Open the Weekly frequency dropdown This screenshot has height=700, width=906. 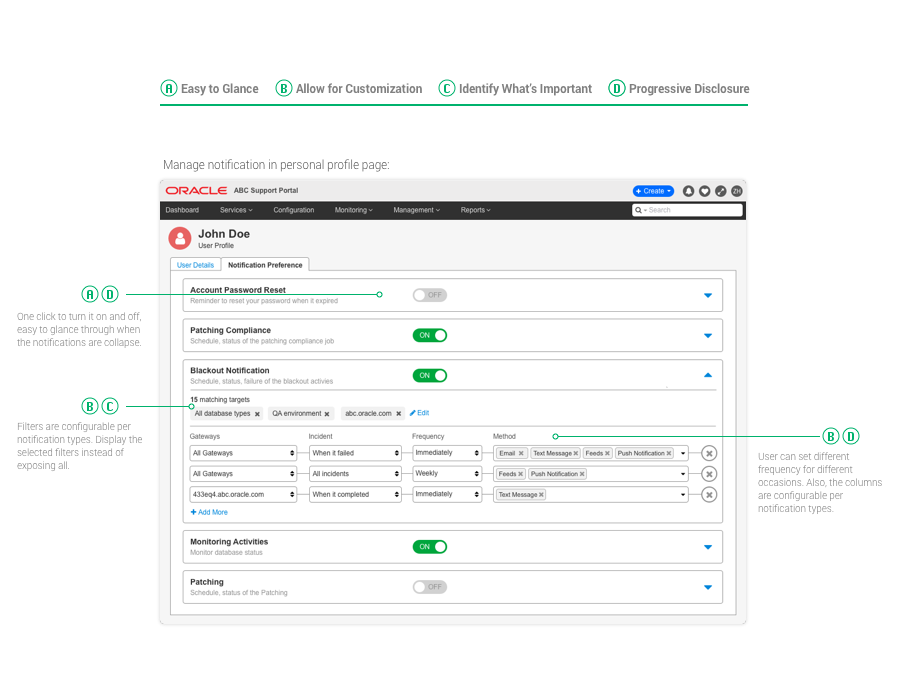pyautogui.click(x=447, y=474)
